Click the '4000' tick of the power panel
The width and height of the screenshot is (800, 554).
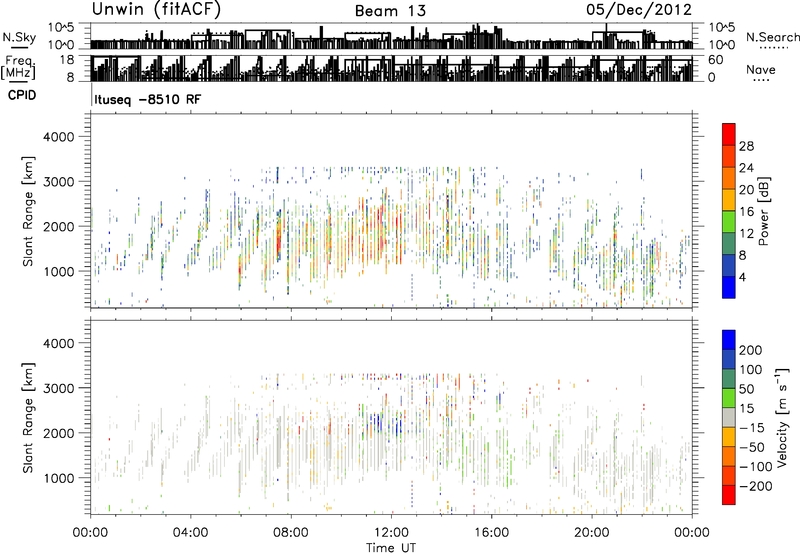(58, 137)
